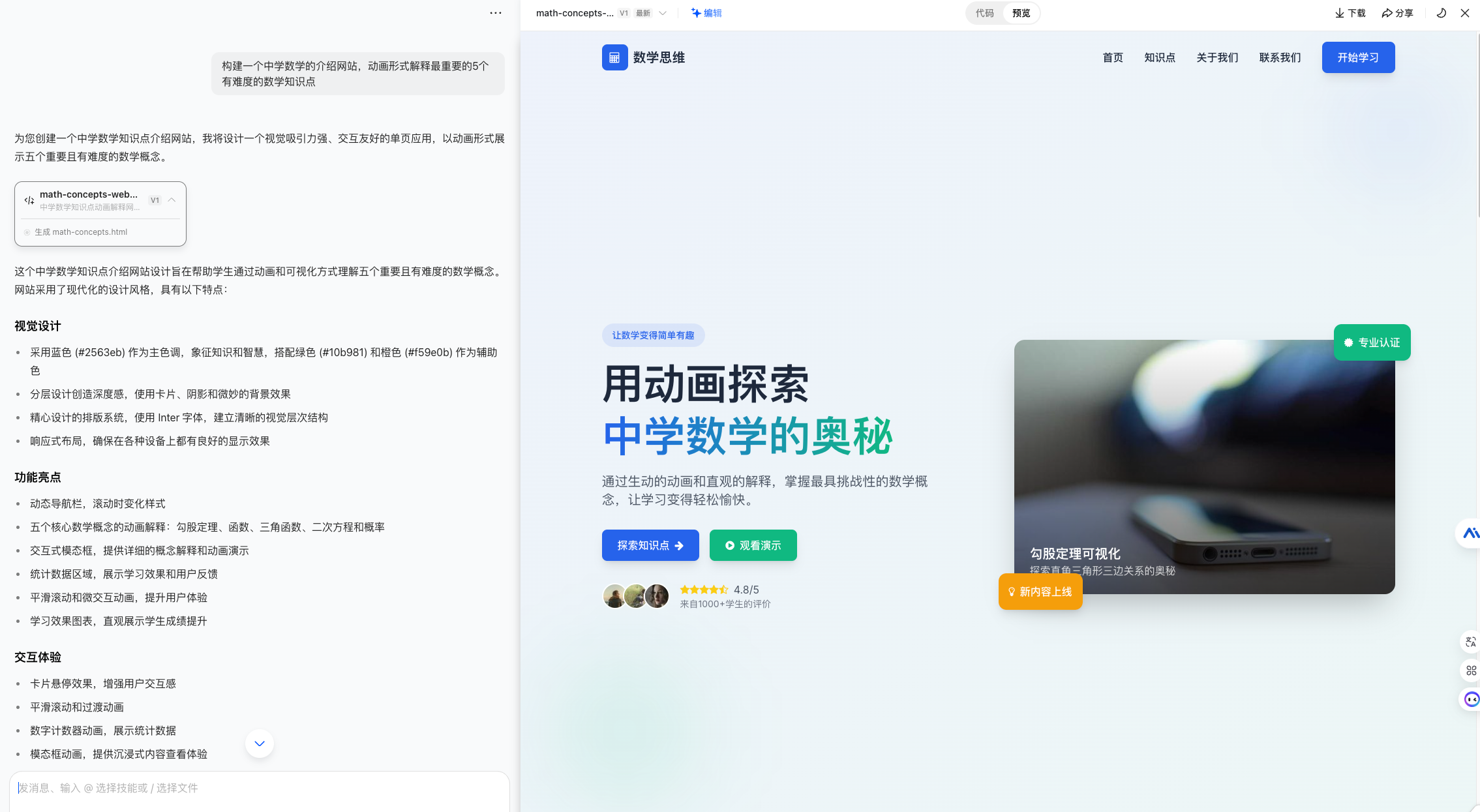Click the blue M-shaped floating assistant icon
1480x812 pixels.
1470,534
